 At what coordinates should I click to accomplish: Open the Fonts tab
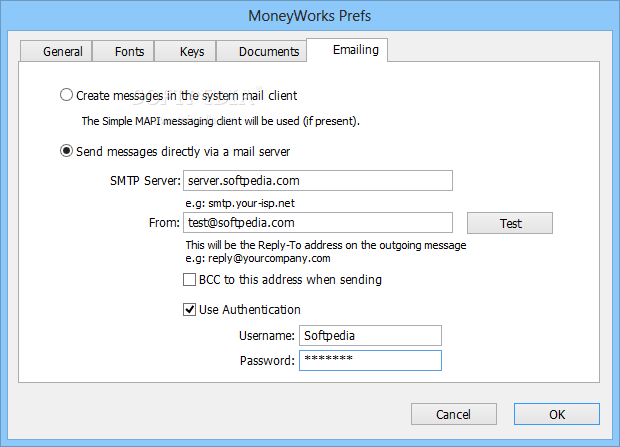click(x=123, y=51)
